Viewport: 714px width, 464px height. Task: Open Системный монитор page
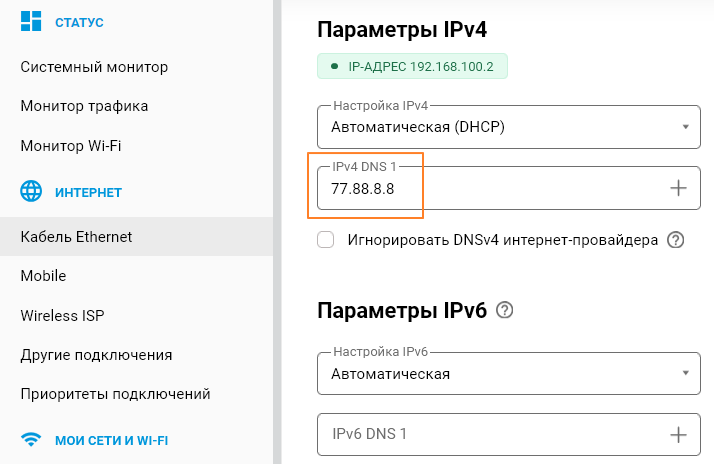[x=94, y=67]
